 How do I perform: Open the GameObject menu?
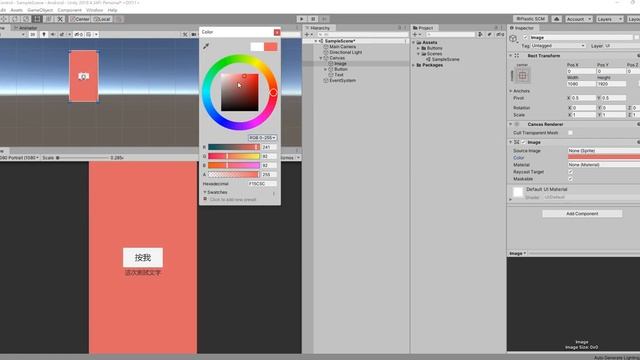(40, 10)
